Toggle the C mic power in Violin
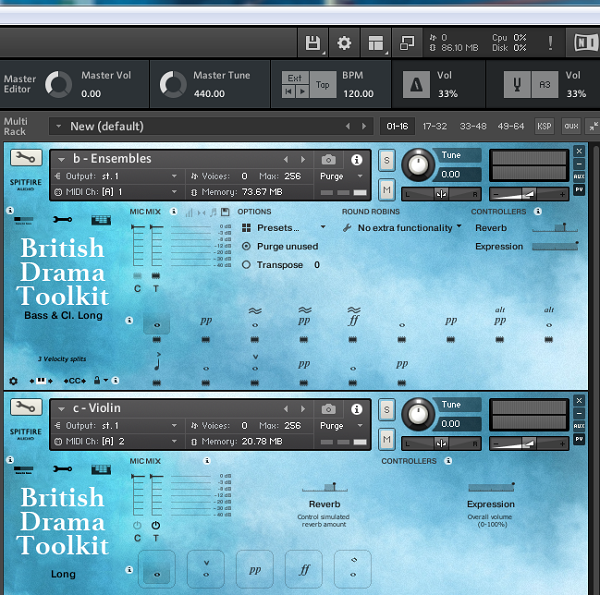Viewport: 600px width, 595px height. 137,525
